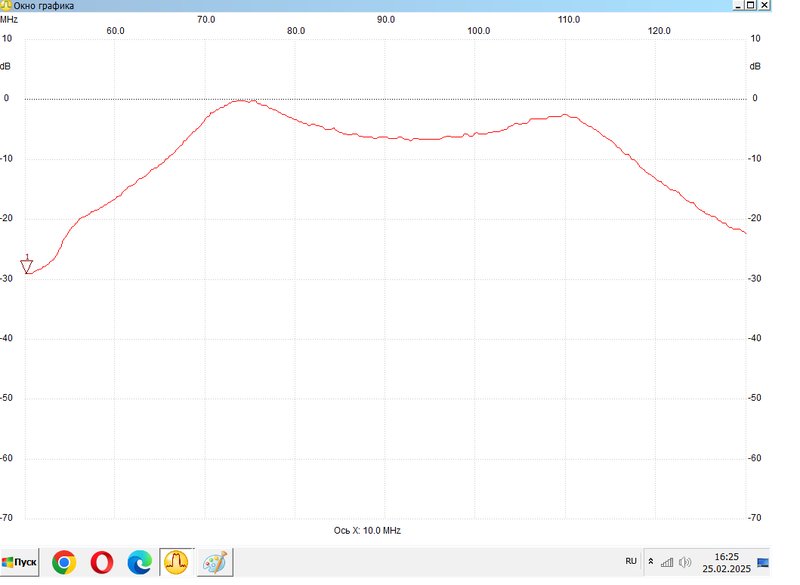800x585 pixels.
Task: Open Google Chrome from the taskbar
Action: click(x=64, y=563)
